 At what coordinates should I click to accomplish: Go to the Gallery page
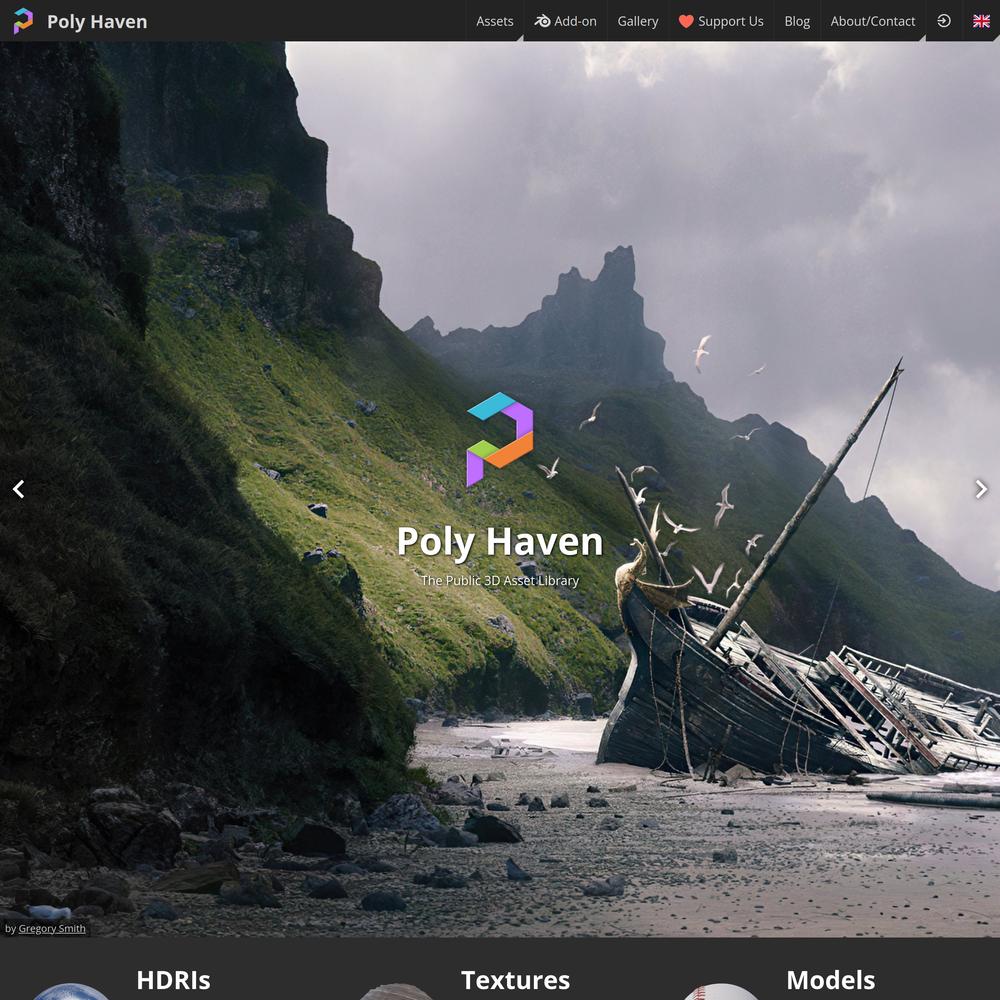click(x=638, y=21)
